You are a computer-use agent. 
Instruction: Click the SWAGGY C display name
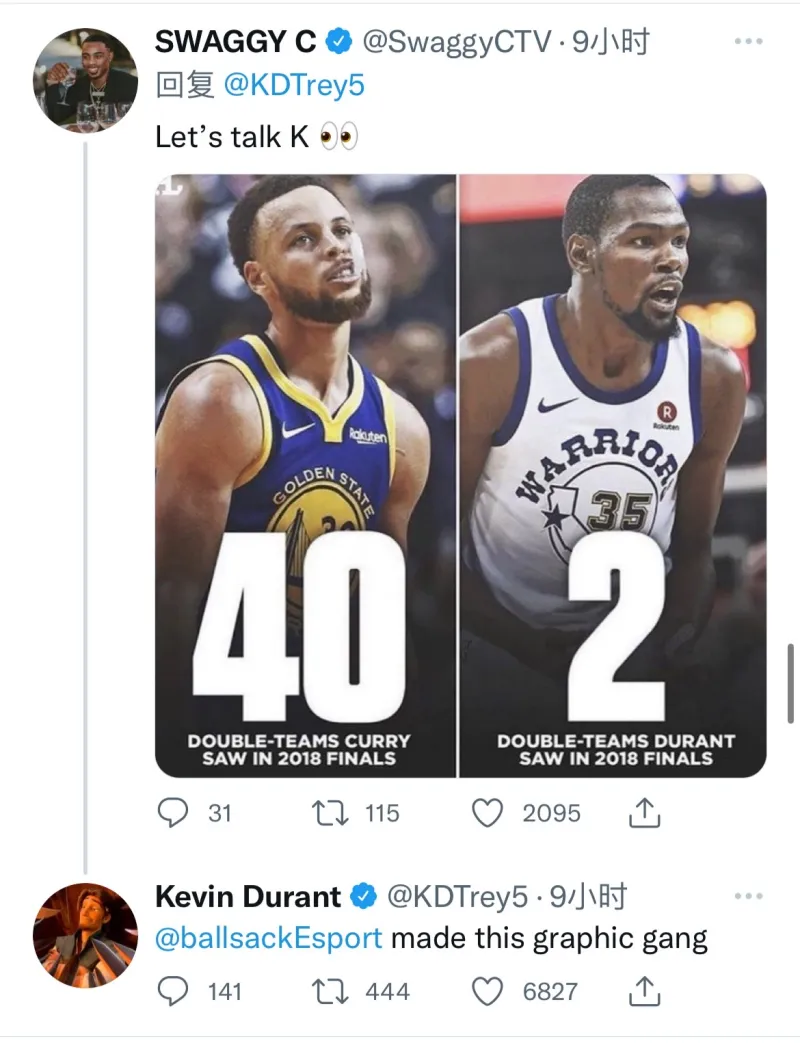(x=236, y=42)
